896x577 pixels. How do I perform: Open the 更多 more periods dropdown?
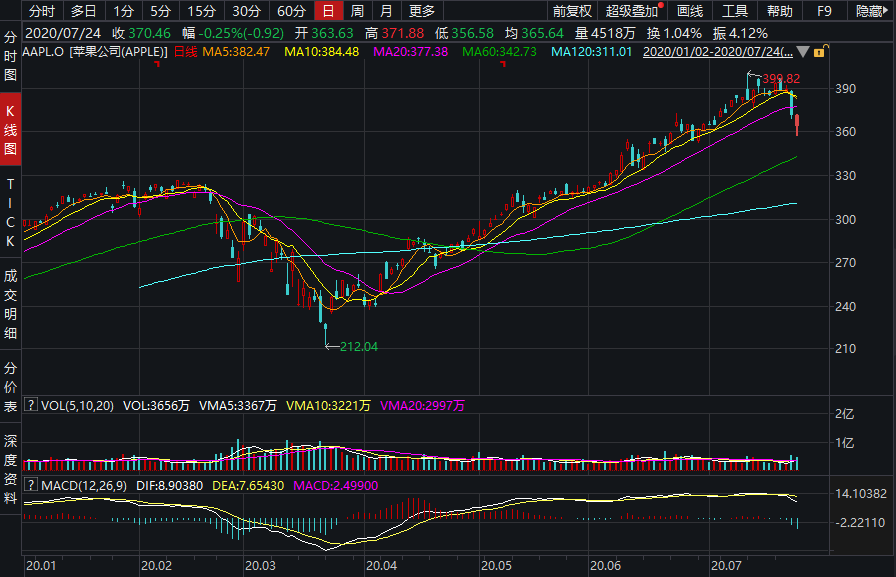[422, 11]
